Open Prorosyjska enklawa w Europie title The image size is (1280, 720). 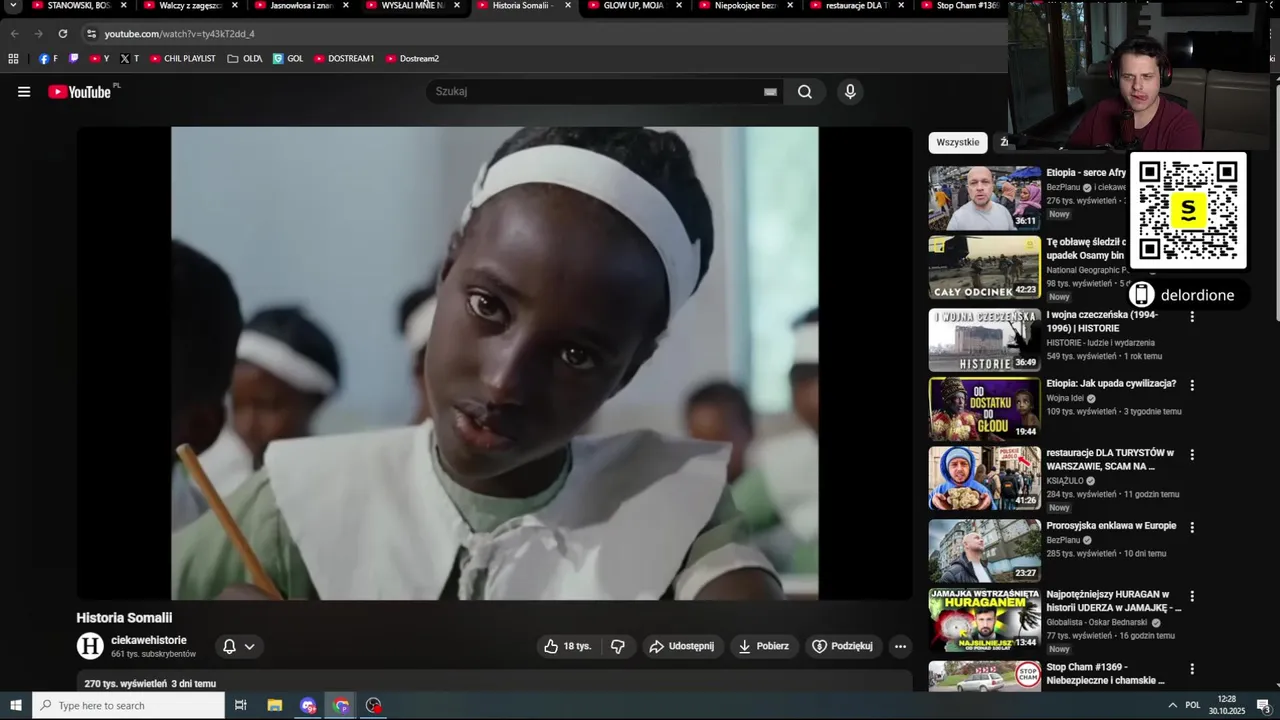coord(1111,526)
